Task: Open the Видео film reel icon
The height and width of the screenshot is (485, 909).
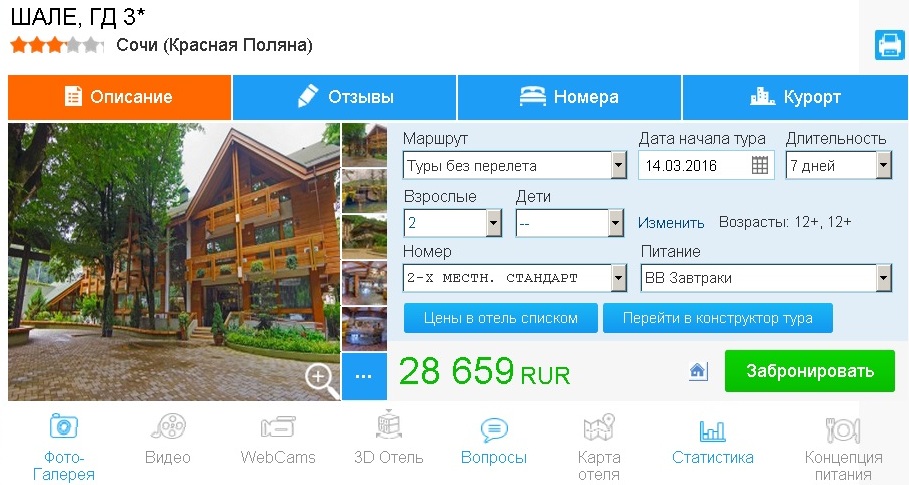Action: point(168,426)
